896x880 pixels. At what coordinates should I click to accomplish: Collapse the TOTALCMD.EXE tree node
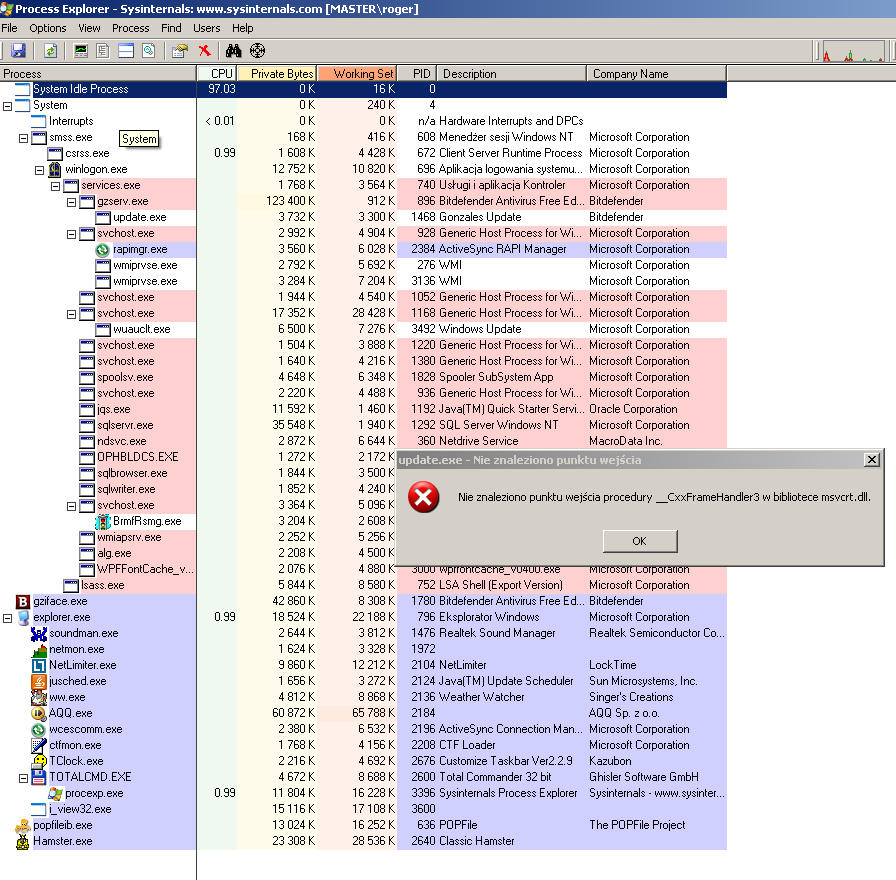pyautogui.click(x=23, y=778)
